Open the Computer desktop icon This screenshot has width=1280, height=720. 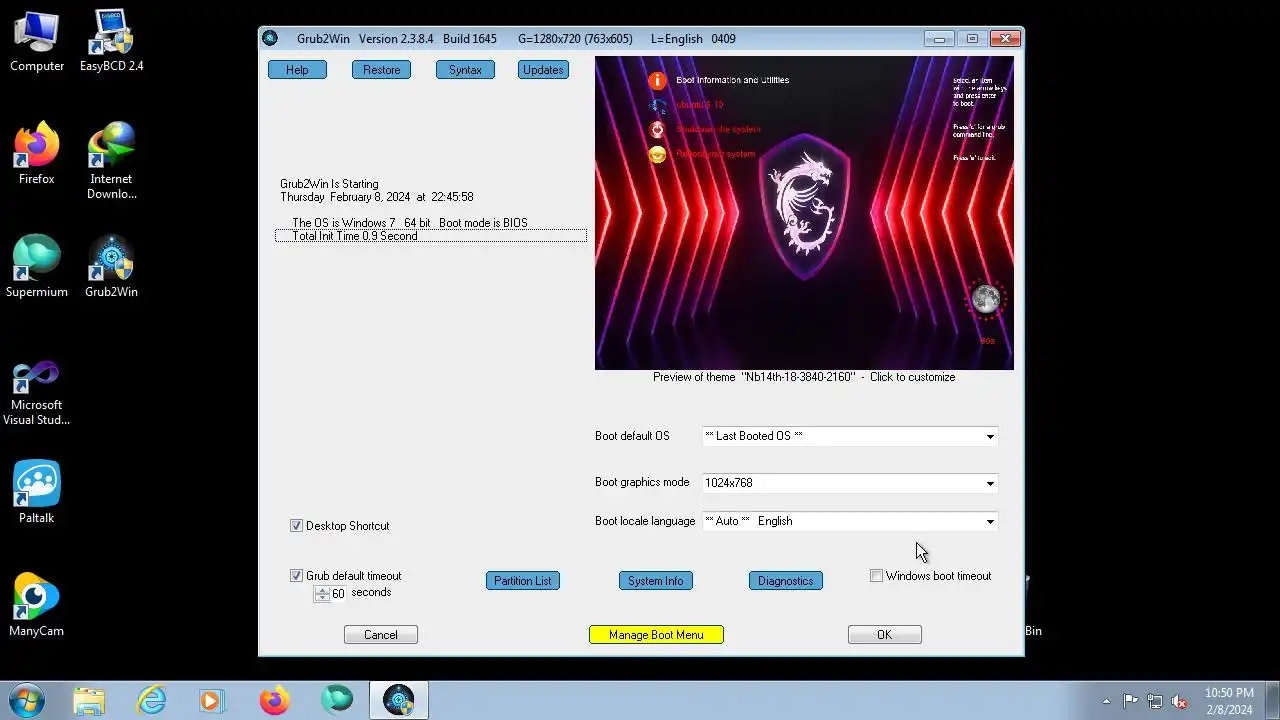tap(37, 41)
